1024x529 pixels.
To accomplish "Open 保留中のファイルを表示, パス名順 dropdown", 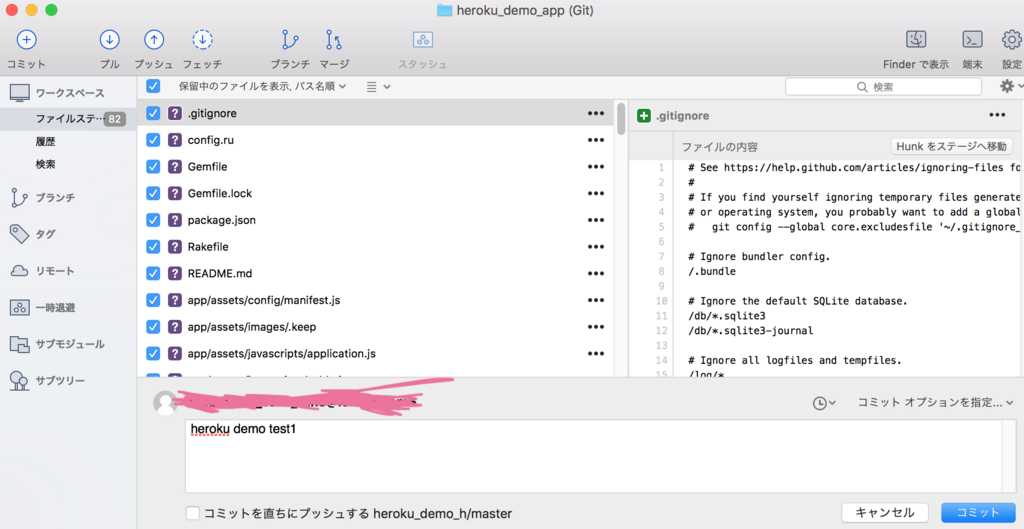I will tap(263, 86).
